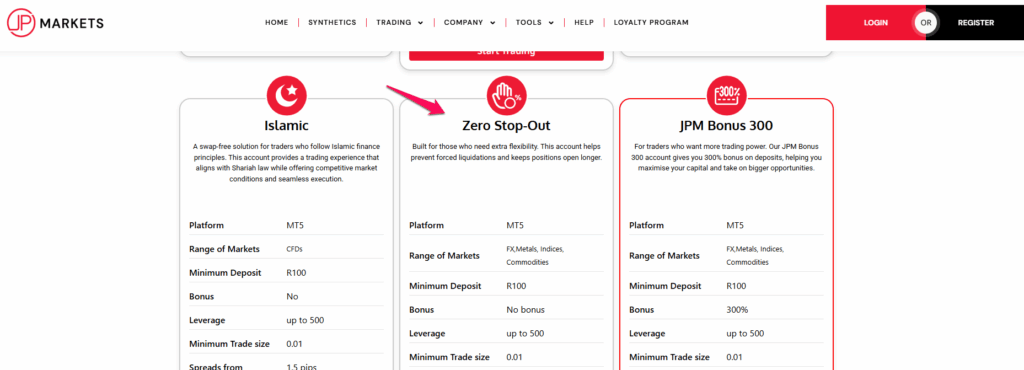1024x370 pixels.
Task: Click Zero Stop-Out card Leverage label
Action: [x=427, y=333]
